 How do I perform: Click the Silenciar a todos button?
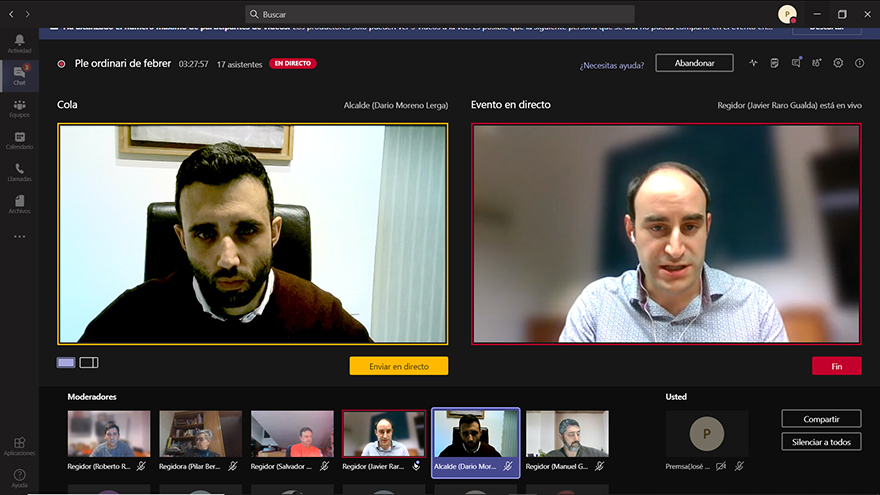point(820,441)
